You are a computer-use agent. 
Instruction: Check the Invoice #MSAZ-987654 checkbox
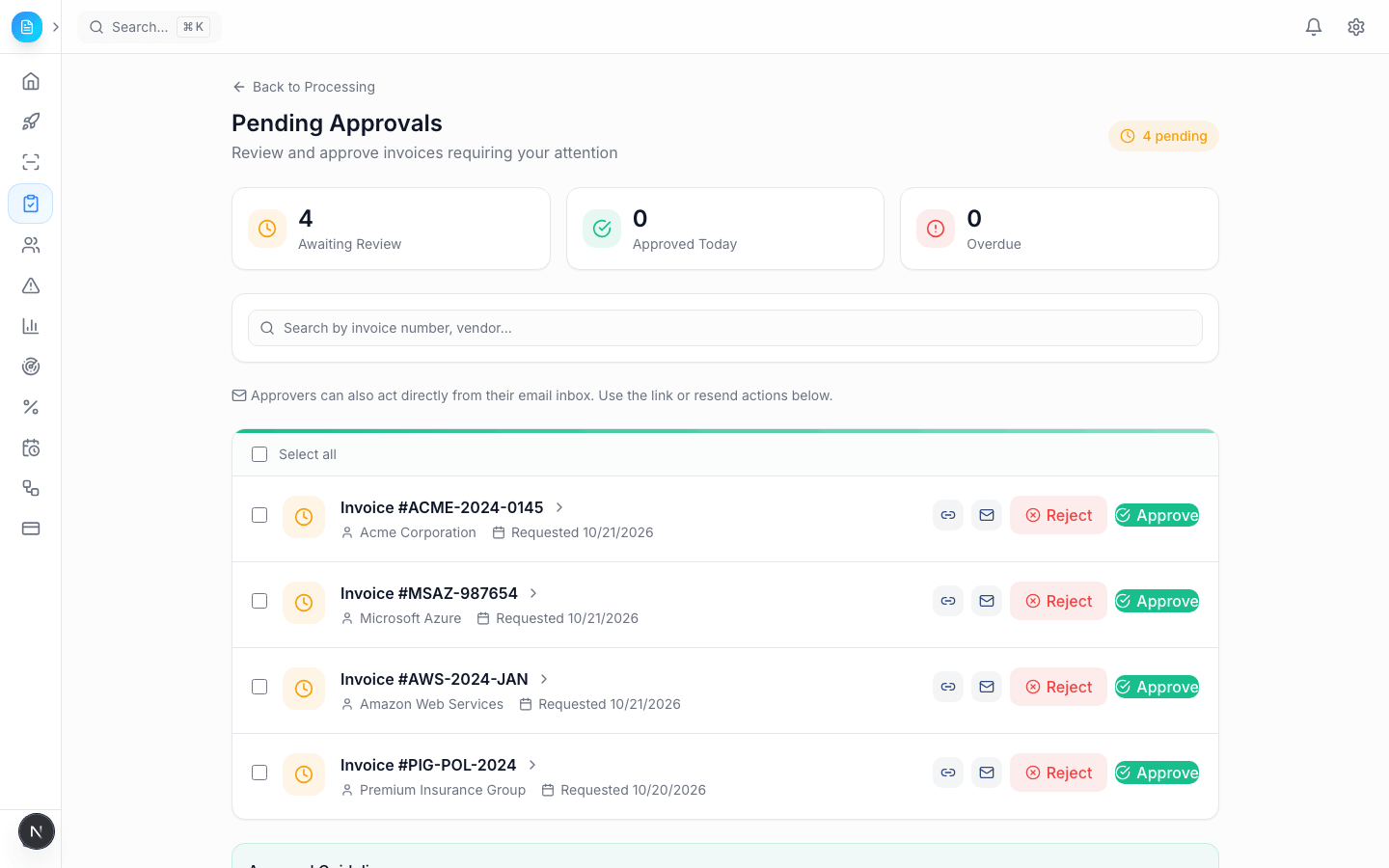click(259, 601)
